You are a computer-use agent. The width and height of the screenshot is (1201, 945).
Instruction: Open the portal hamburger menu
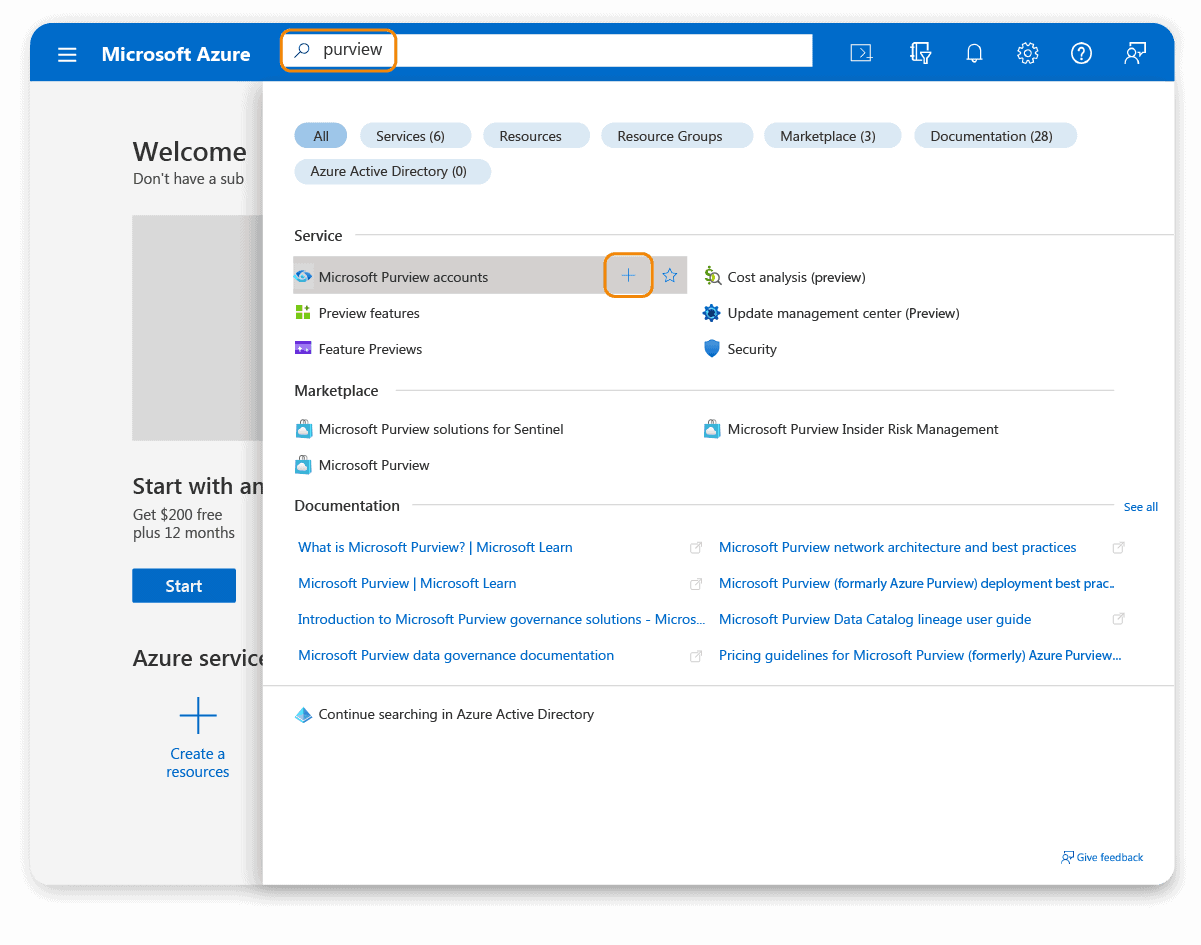67,55
